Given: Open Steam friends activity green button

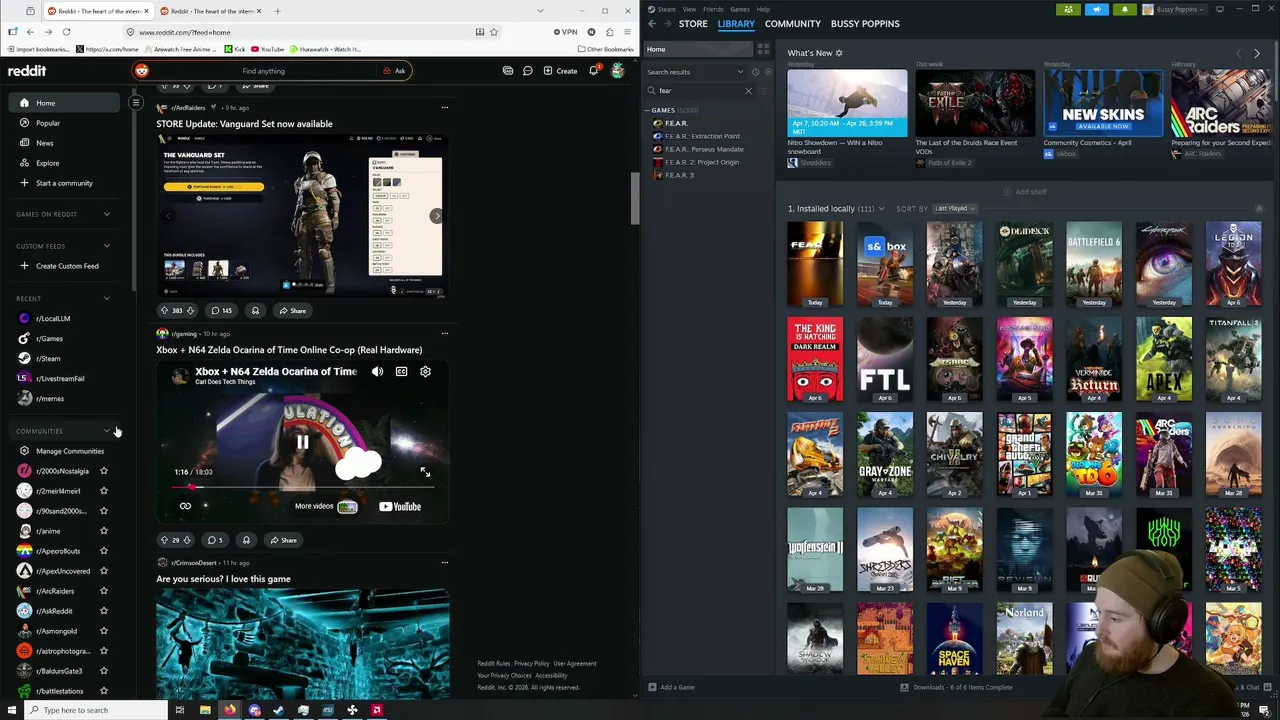Looking at the screenshot, I should click(1068, 10).
